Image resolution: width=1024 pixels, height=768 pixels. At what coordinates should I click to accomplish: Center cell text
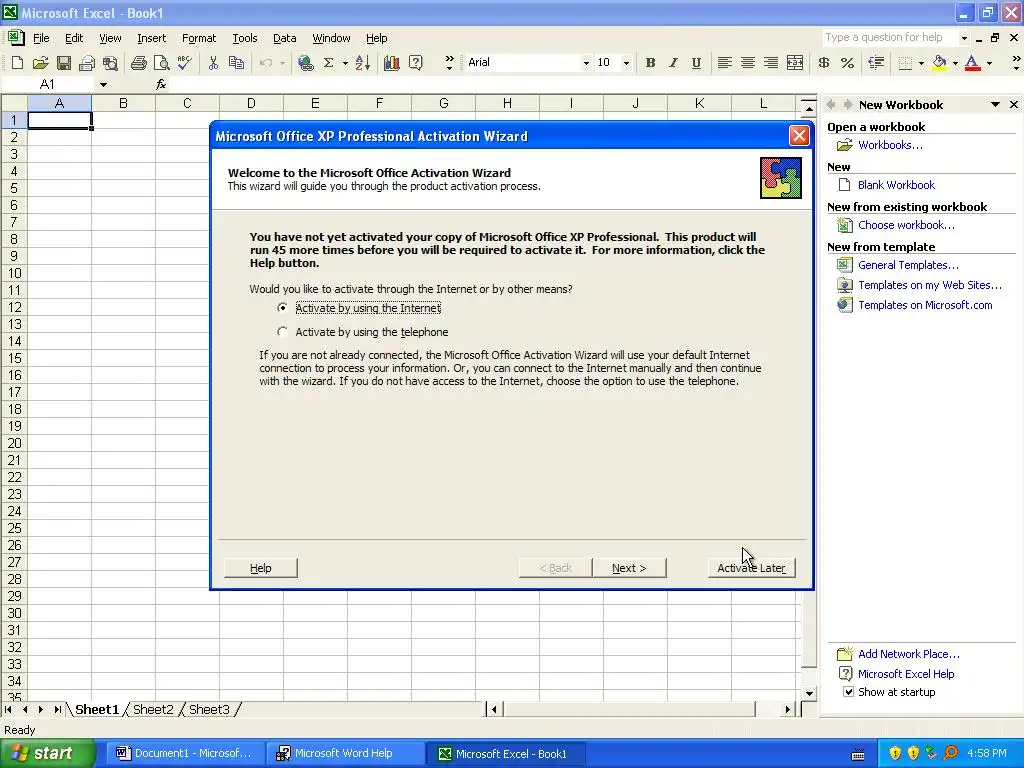point(748,63)
